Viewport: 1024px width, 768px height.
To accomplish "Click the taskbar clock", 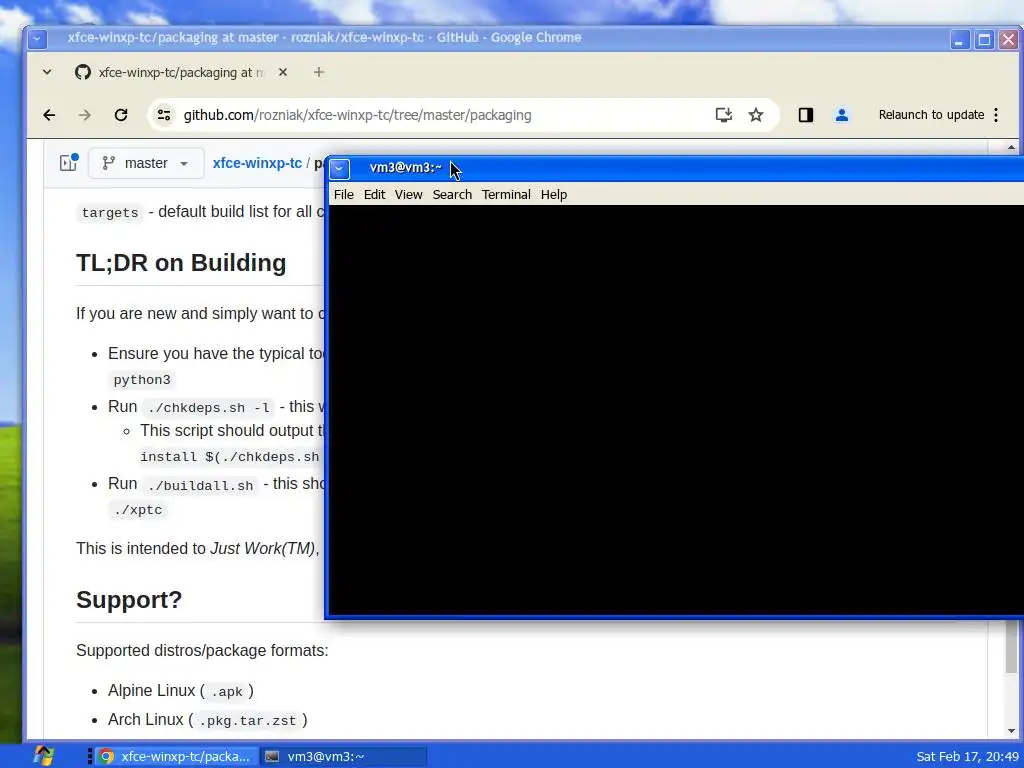I will [x=967, y=756].
